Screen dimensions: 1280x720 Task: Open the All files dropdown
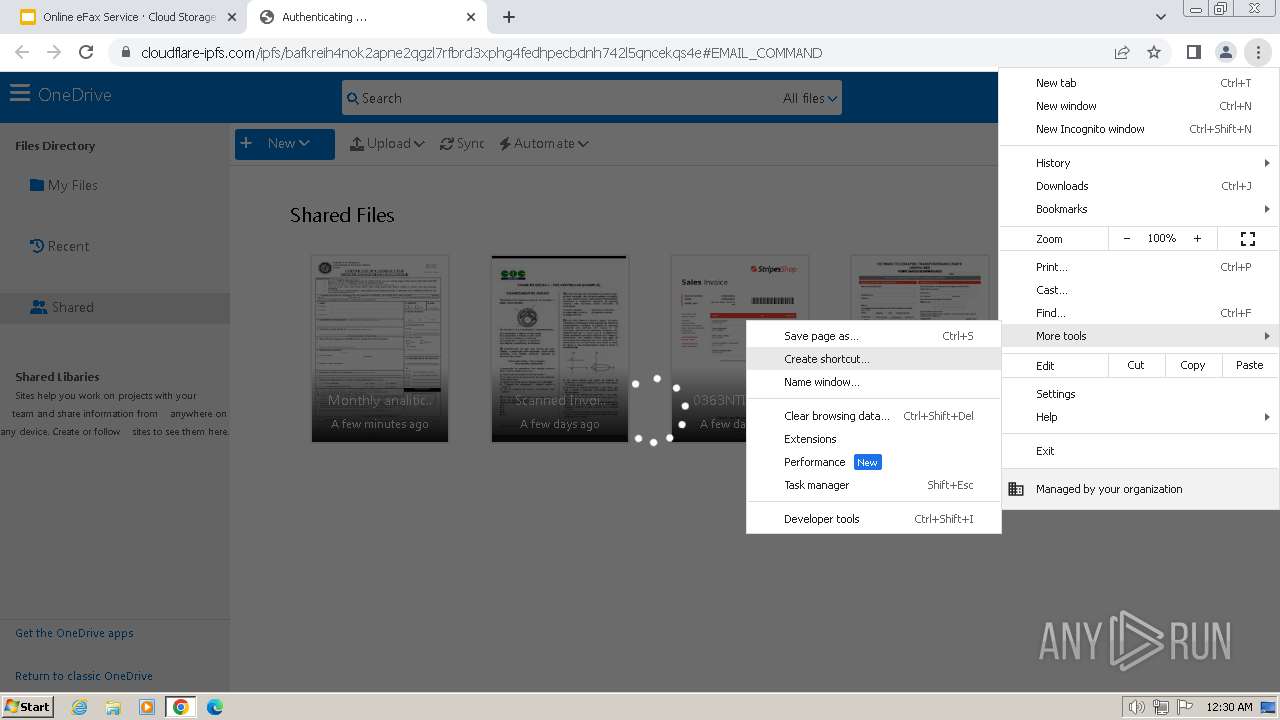(x=810, y=98)
